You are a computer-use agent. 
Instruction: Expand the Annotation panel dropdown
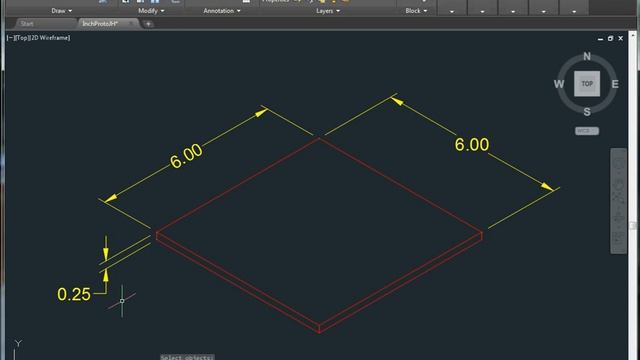[222, 11]
